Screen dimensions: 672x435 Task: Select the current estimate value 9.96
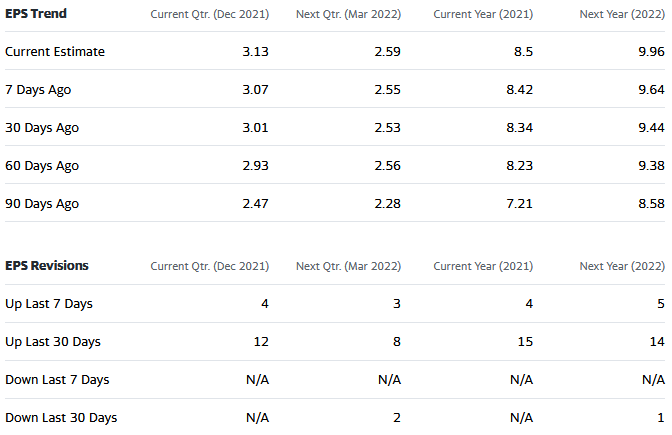651,52
